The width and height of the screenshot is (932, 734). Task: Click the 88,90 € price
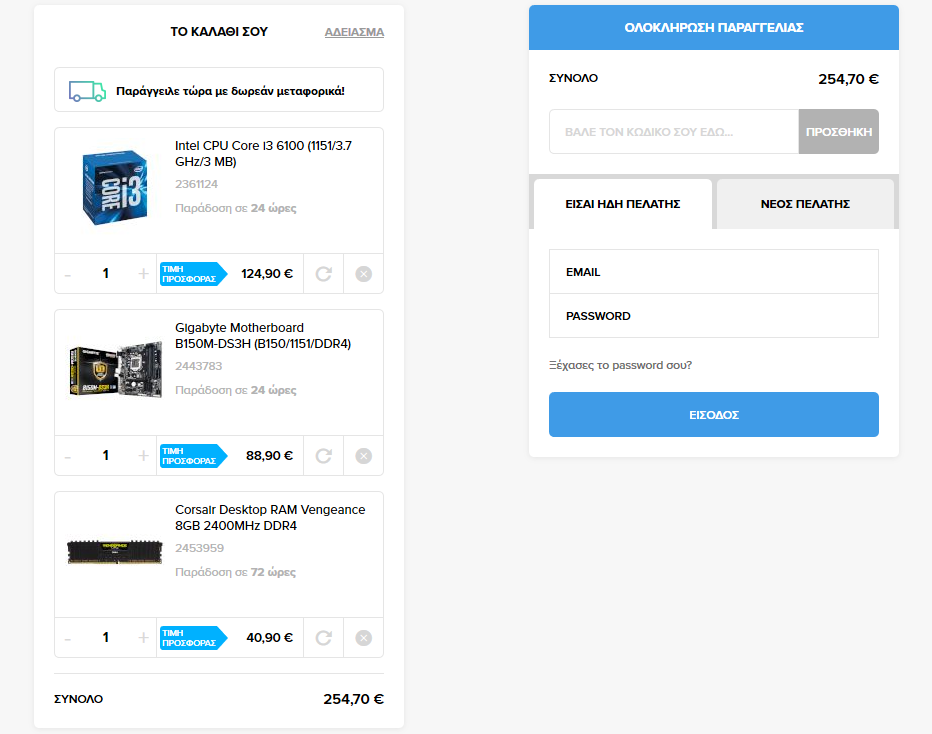pyautogui.click(x=269, y=455)
